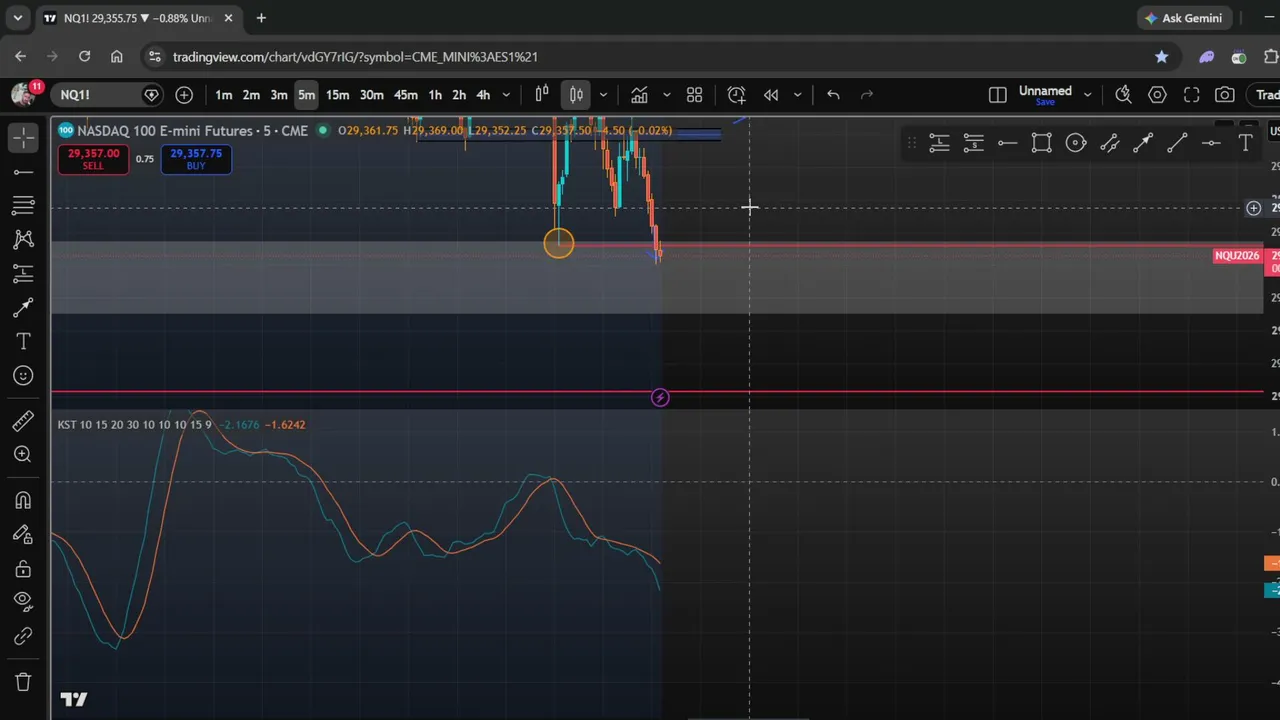
Task: Expand chart style dropdown arrow
Action: click(x=603, y=95)
